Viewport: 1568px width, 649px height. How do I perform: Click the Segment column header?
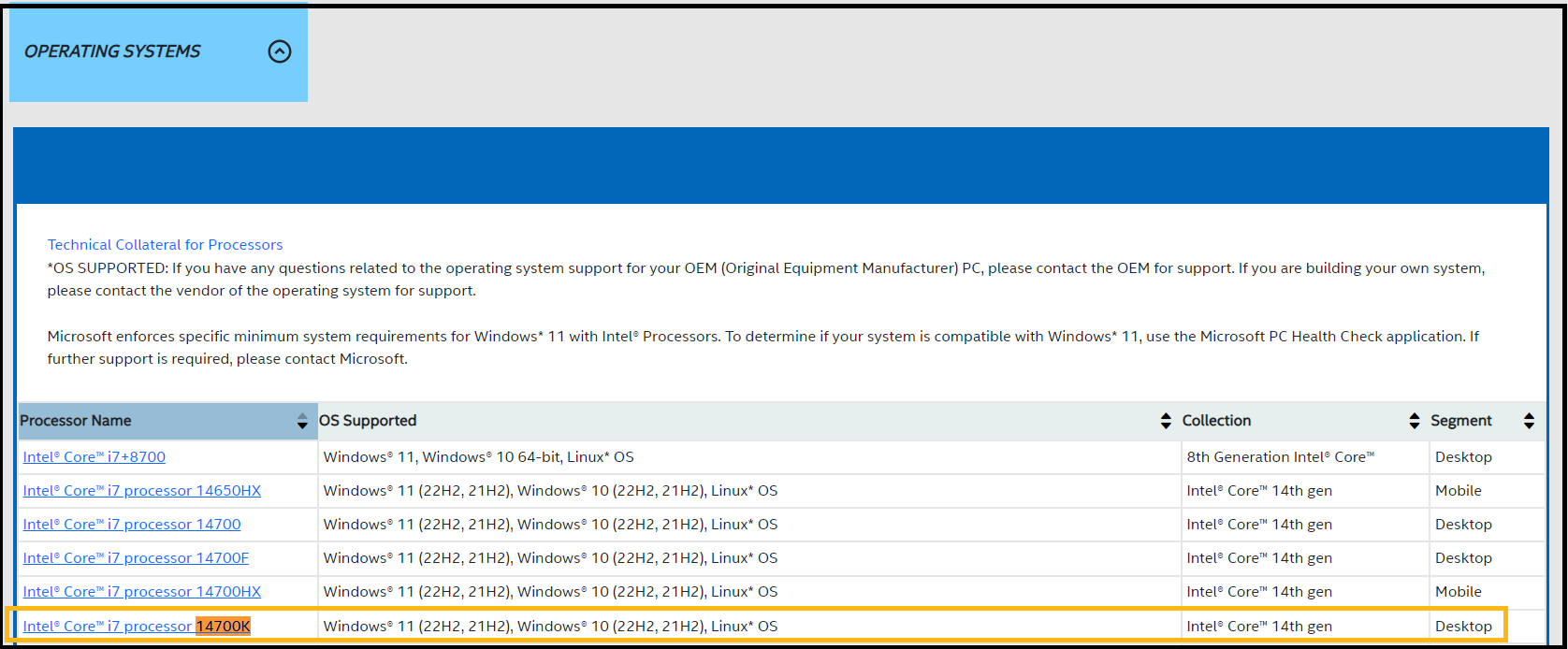[1461, 421]
